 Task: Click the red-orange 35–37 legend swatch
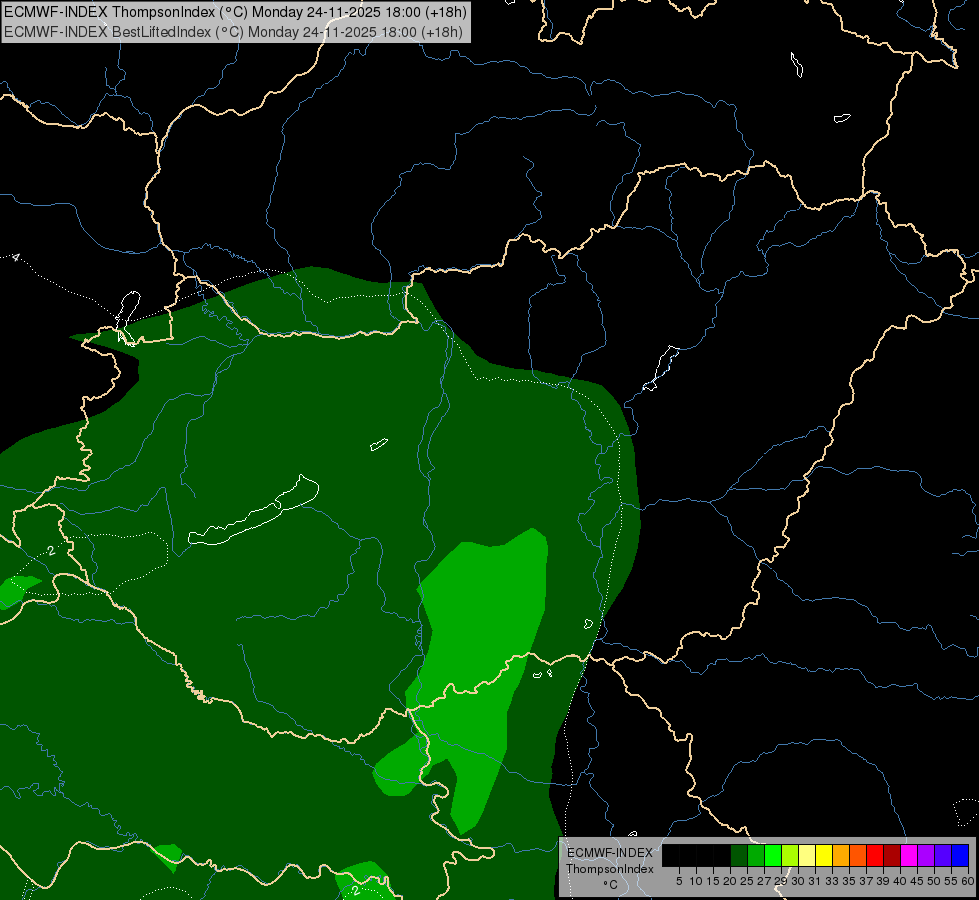point(858,855)
